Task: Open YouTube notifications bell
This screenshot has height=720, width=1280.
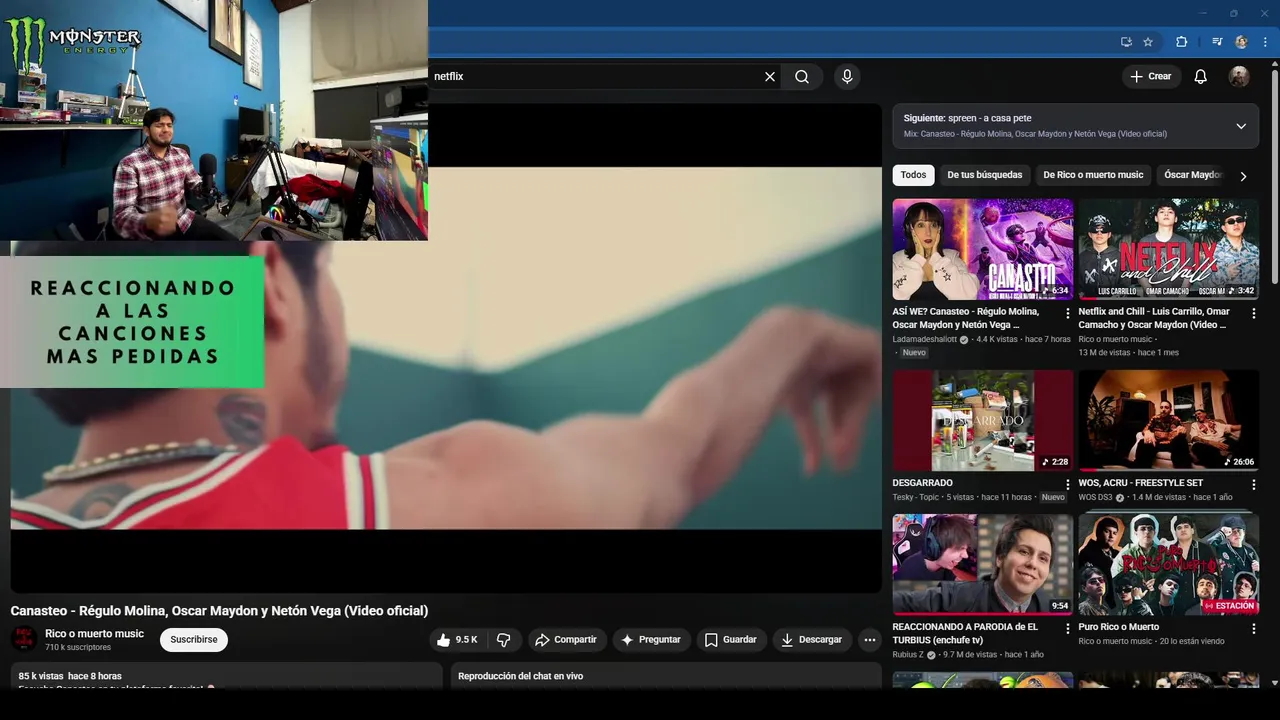Action: pos(1201,77)
